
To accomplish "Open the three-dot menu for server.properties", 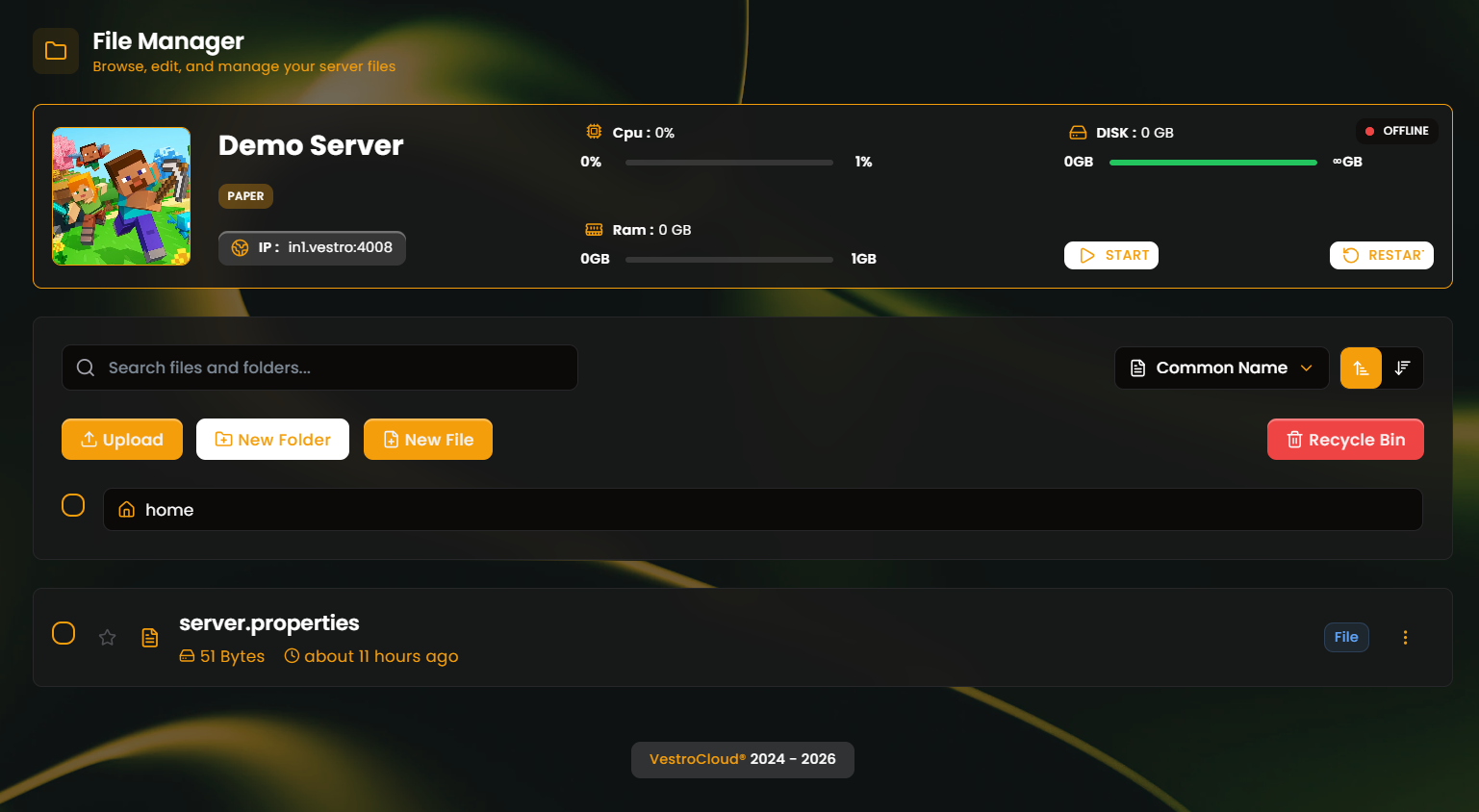I will [1406, 637].
